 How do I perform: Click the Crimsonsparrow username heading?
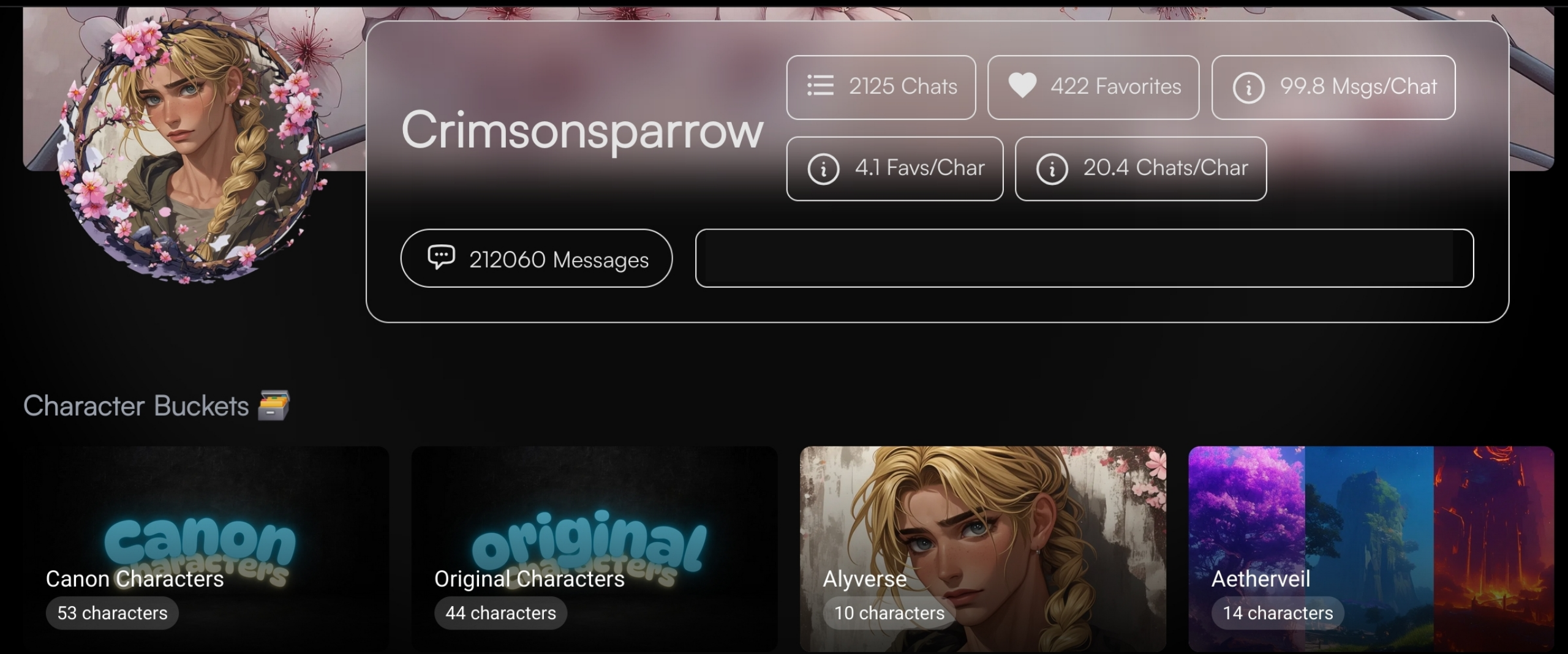pyautogui.click(x=582, y=130)
